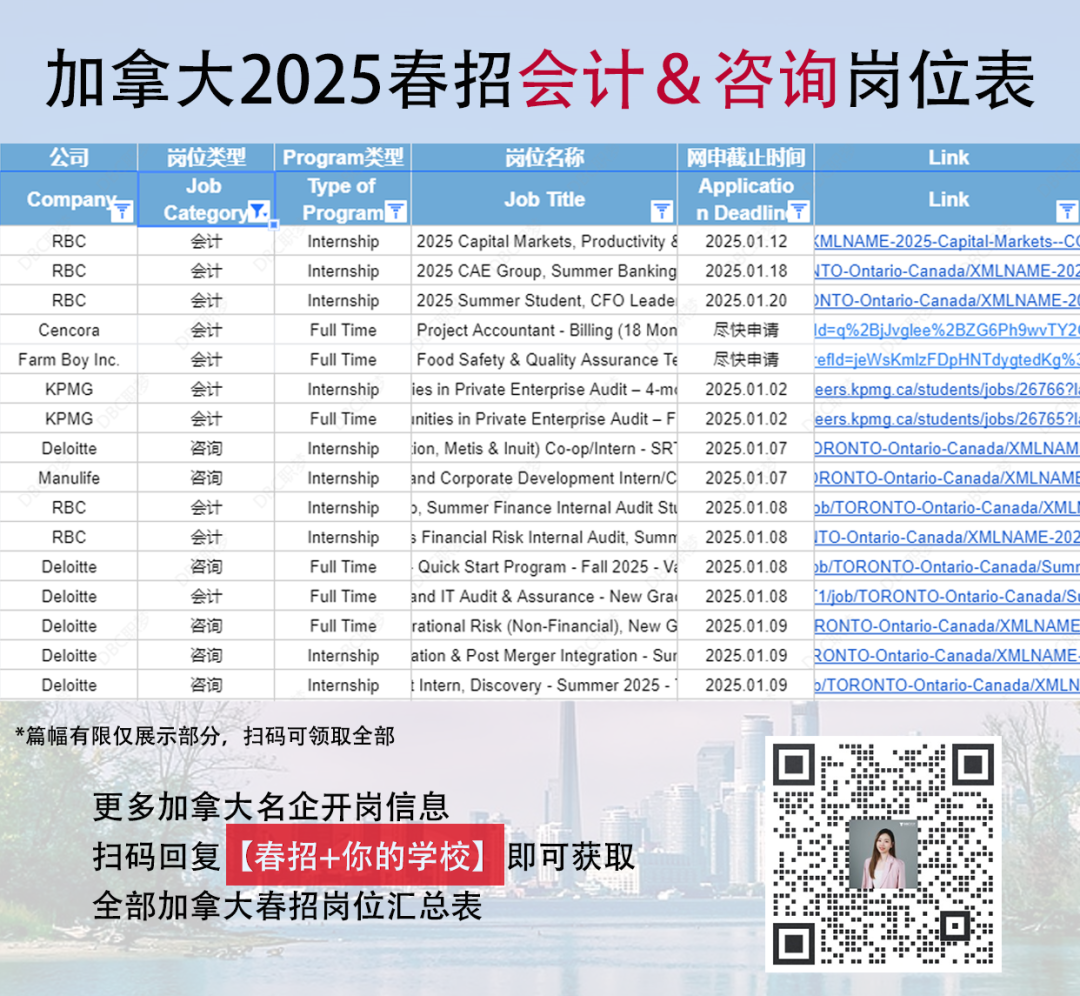Open the XMLNAME-2025-Capital-Markets link
Screen dimensions: 1080x996
pos(946,242)
